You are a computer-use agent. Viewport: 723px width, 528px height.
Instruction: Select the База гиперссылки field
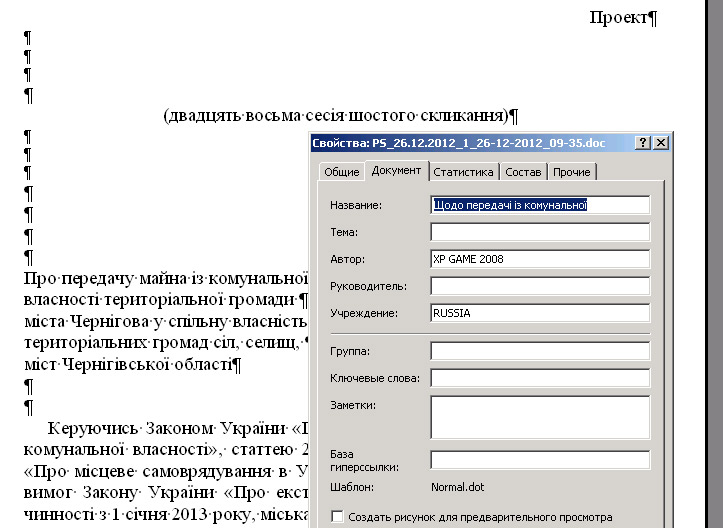tap(540, 460)
